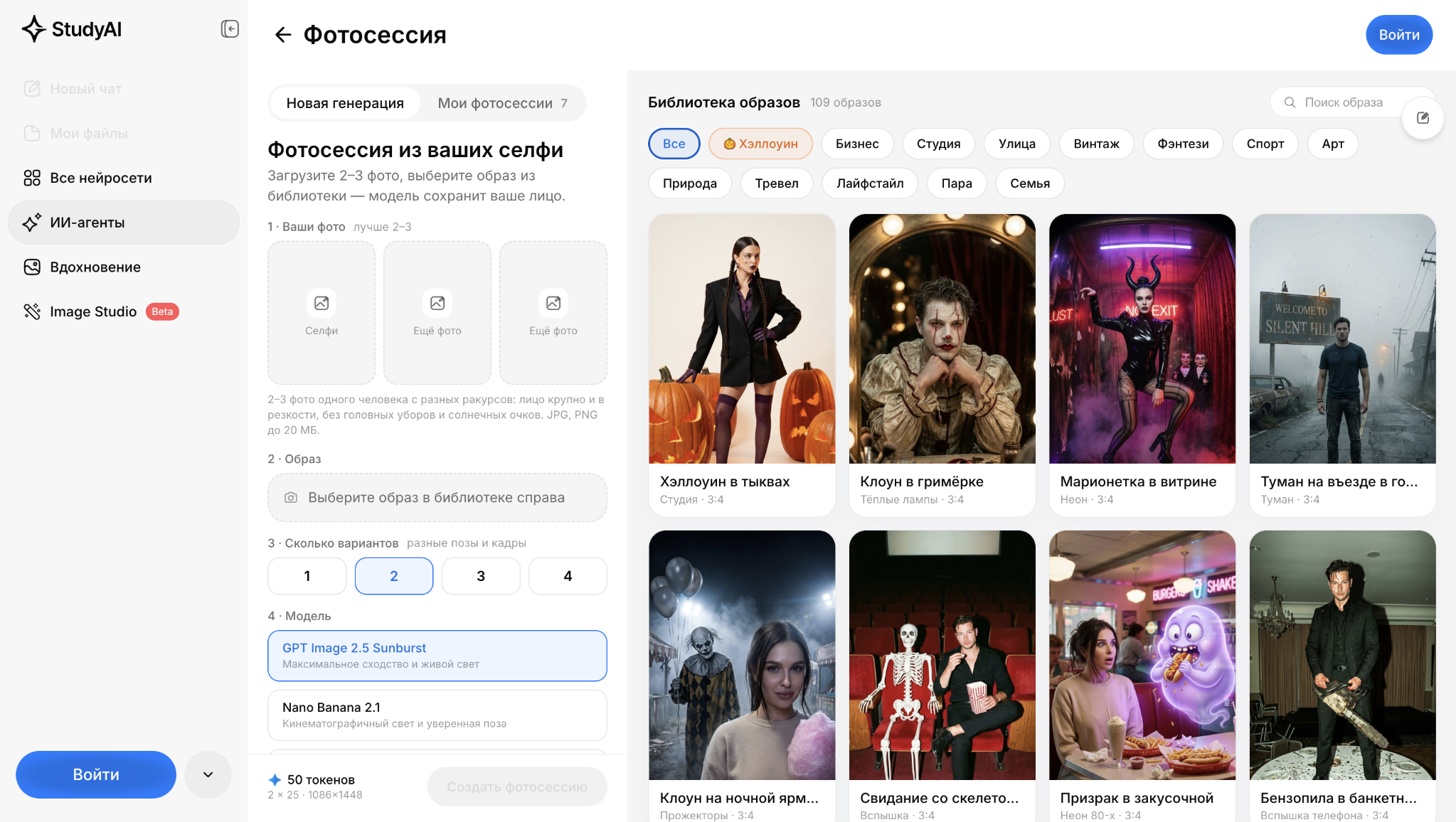The height and width of the screenshot is (822, 1456).
Task: Click the Выберите образ в библиотеке справа field
Action: pos(437,498)
